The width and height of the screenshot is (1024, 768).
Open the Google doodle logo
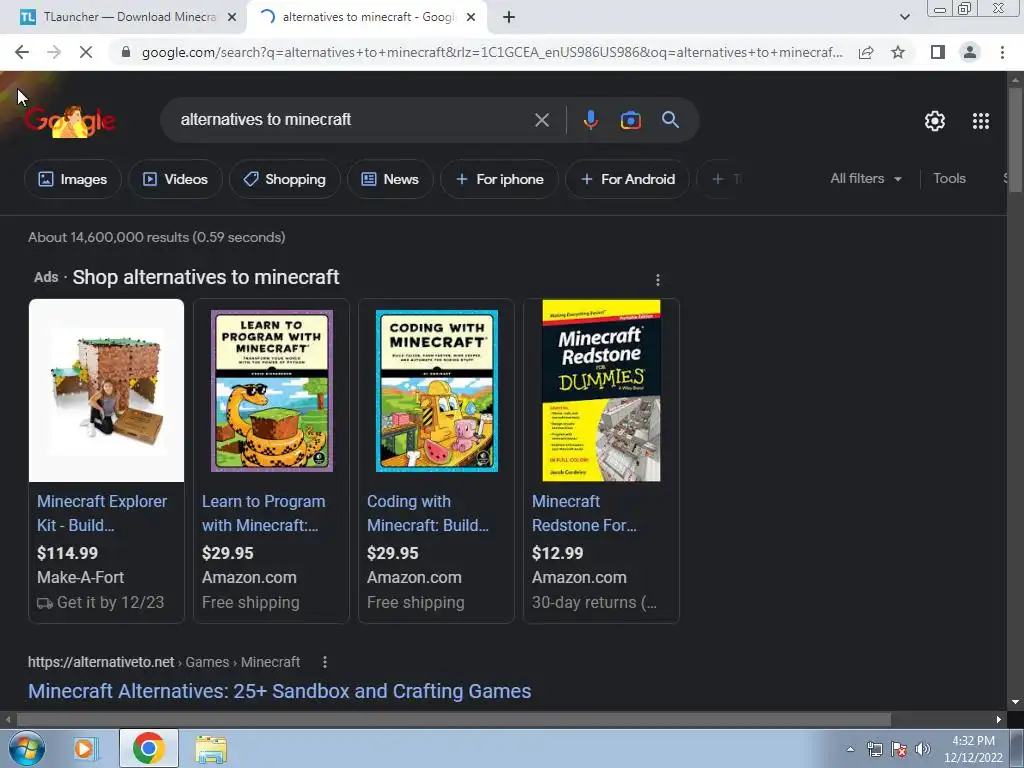[70, 121]
